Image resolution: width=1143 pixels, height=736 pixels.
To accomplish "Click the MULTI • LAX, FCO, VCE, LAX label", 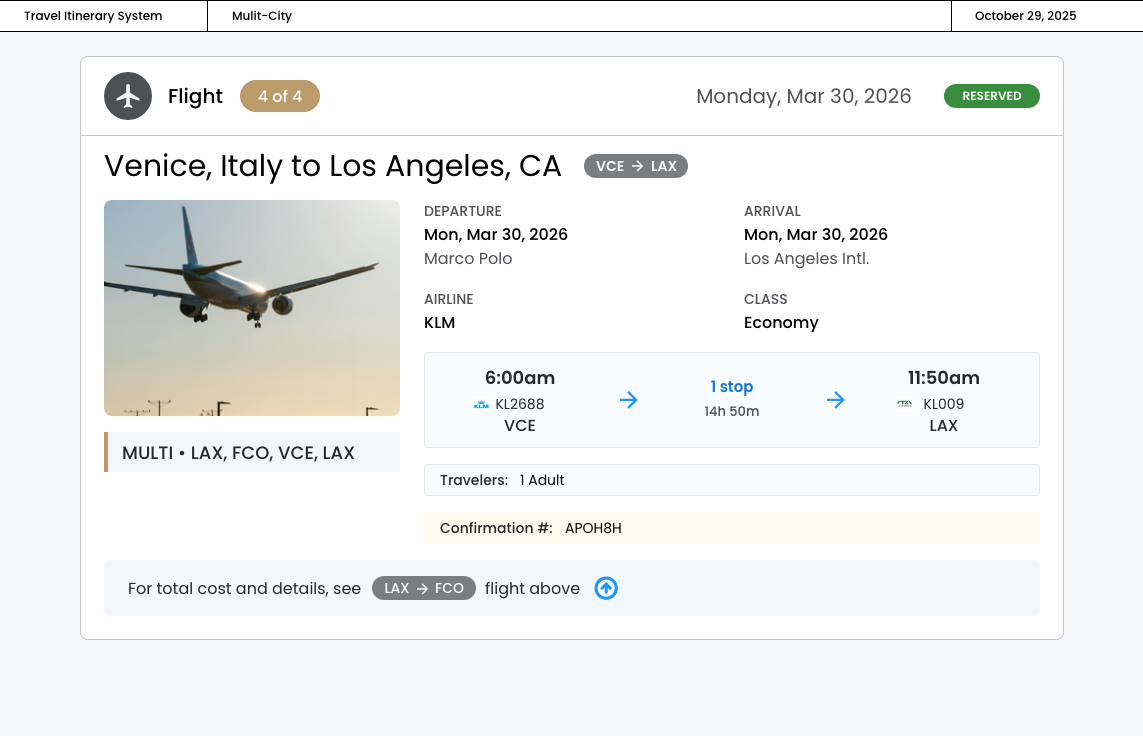I will click(x=238, y=453).
